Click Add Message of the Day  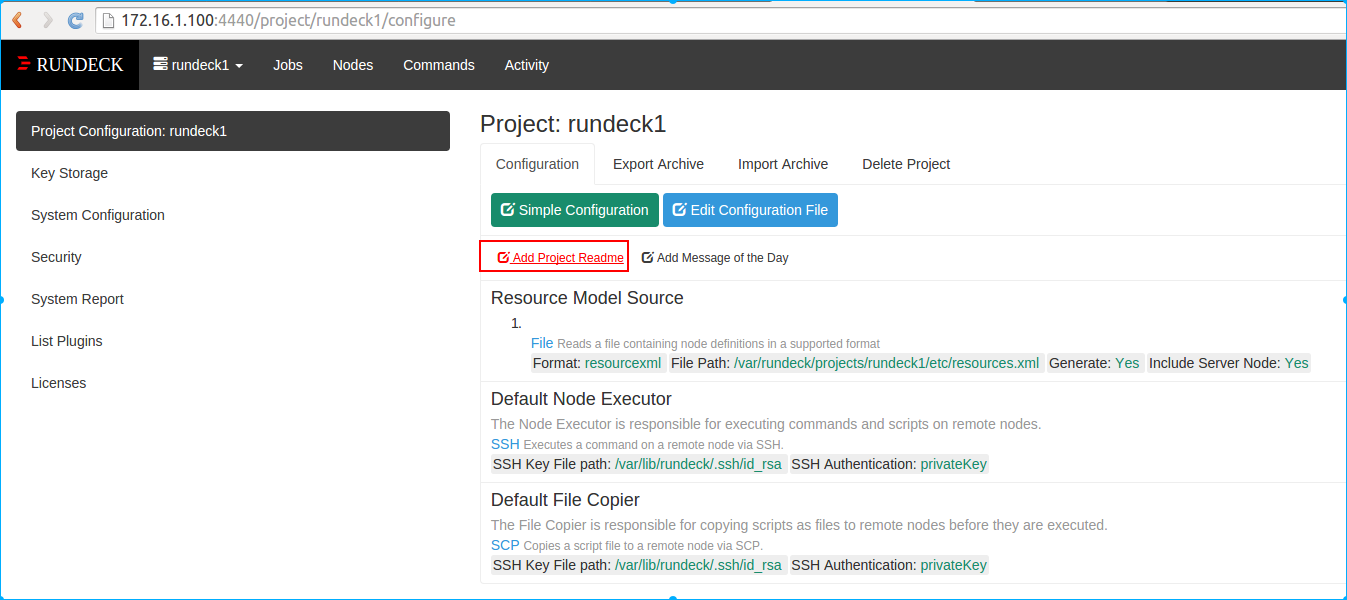(715, 258)
